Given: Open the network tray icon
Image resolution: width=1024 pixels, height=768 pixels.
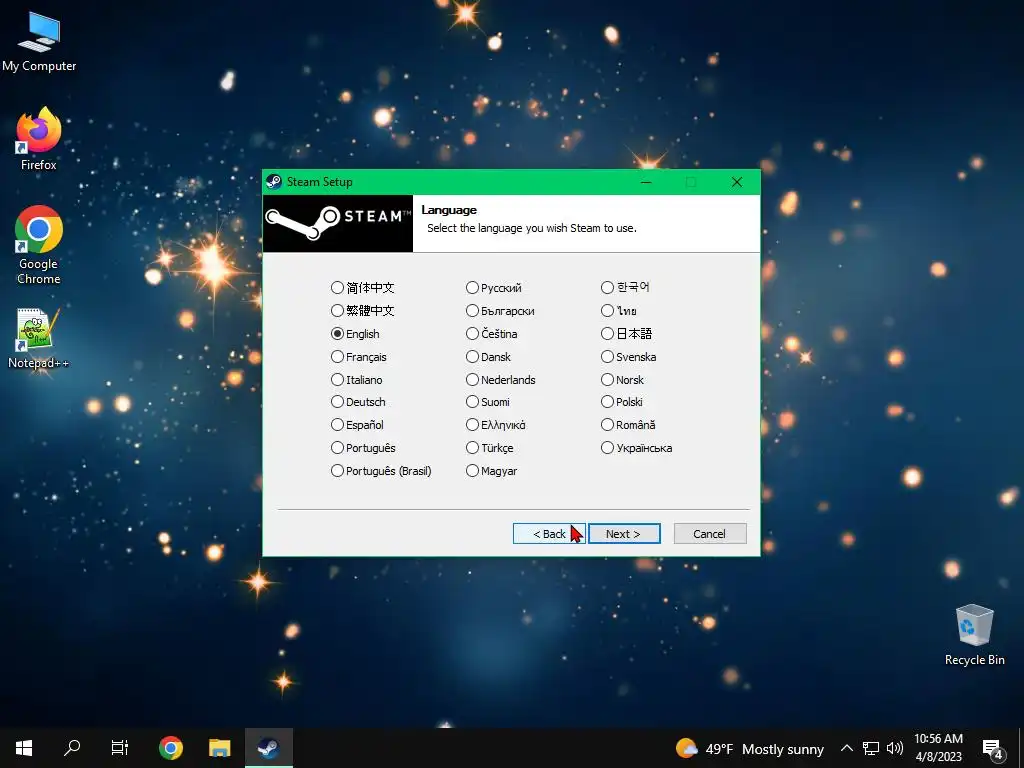Looking at the screenshot, I should click(871, 748).
